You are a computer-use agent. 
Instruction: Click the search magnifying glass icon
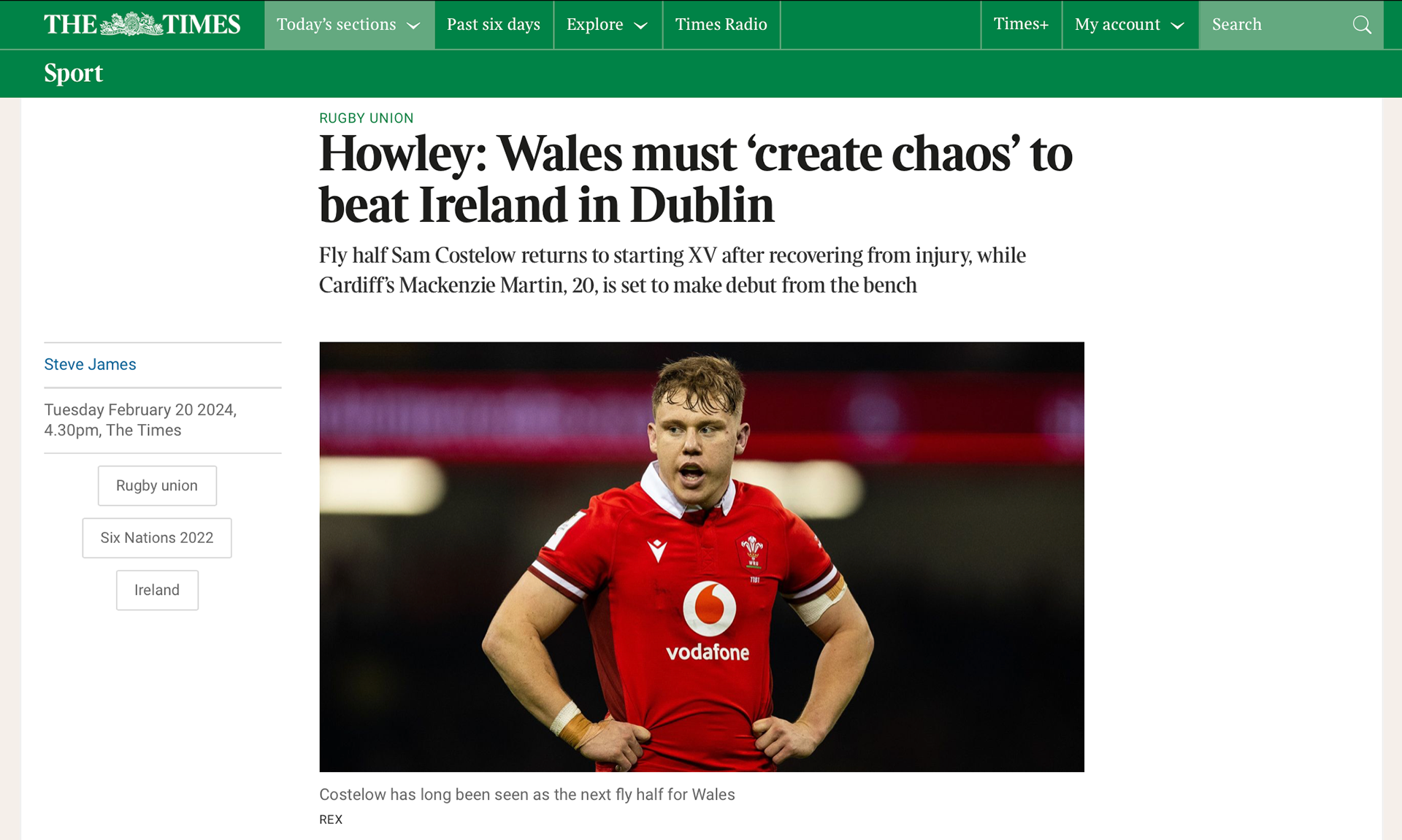click(x=1361, y=25)
